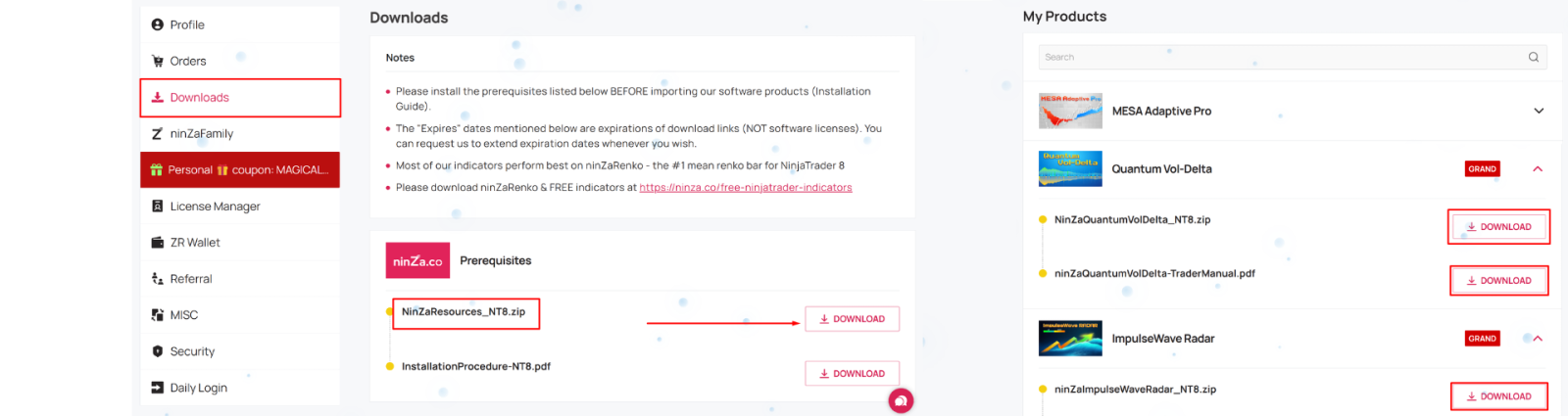This screenshot has height=416, width=1568.
Task: Expand the MESA Adaptive Pro product
Action: pos(1539,111)
